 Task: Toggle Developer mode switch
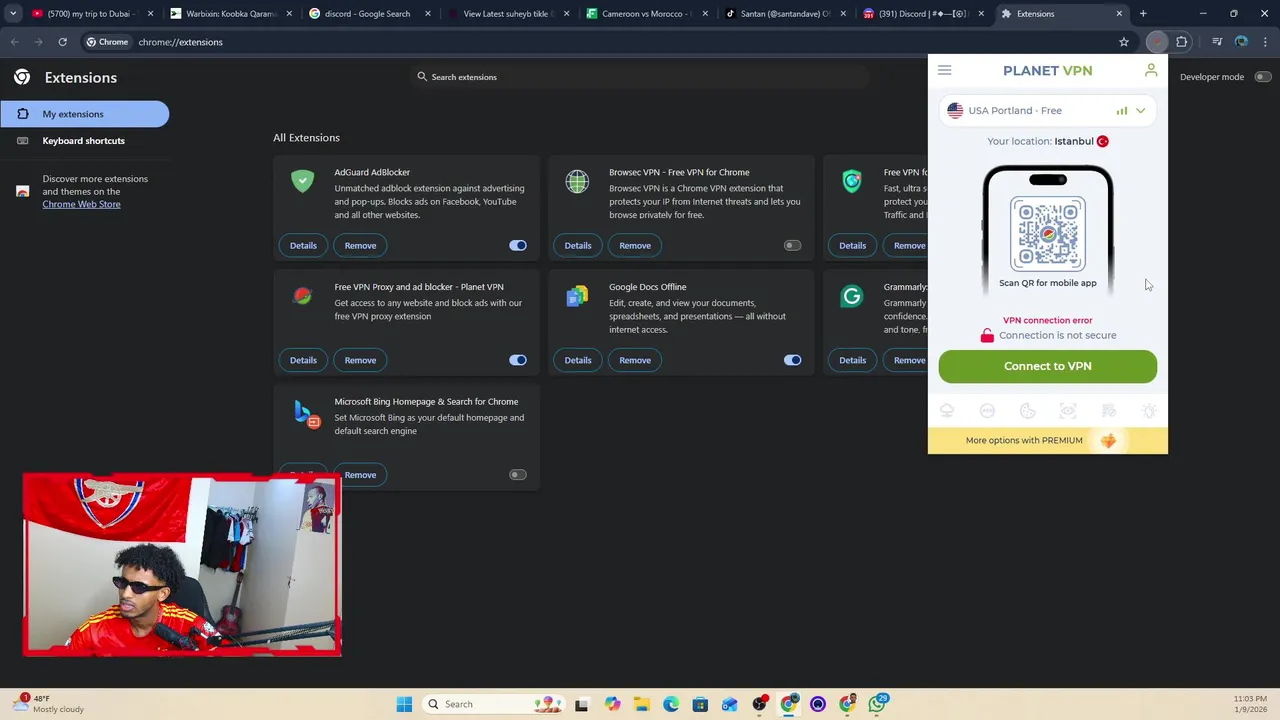tap(1262, 77)
